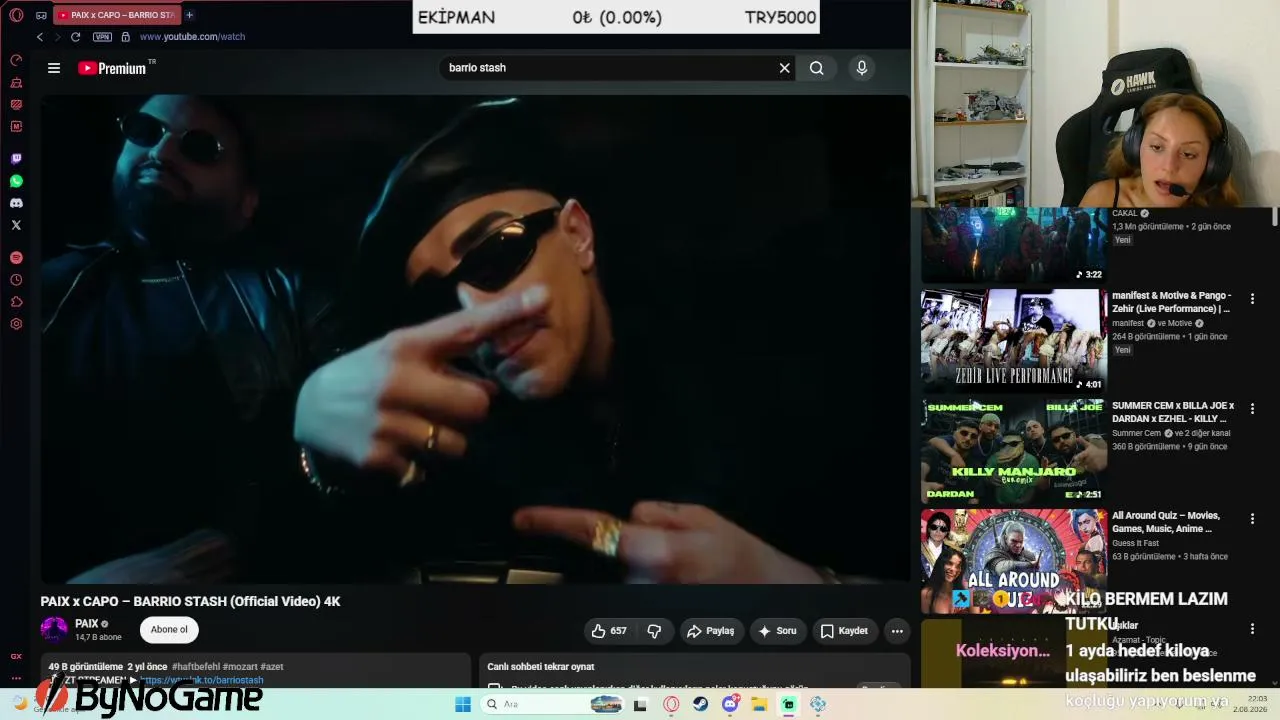Subscribe with the 'Abone ol' button
Screen dimensions: 1280x720
169,630
